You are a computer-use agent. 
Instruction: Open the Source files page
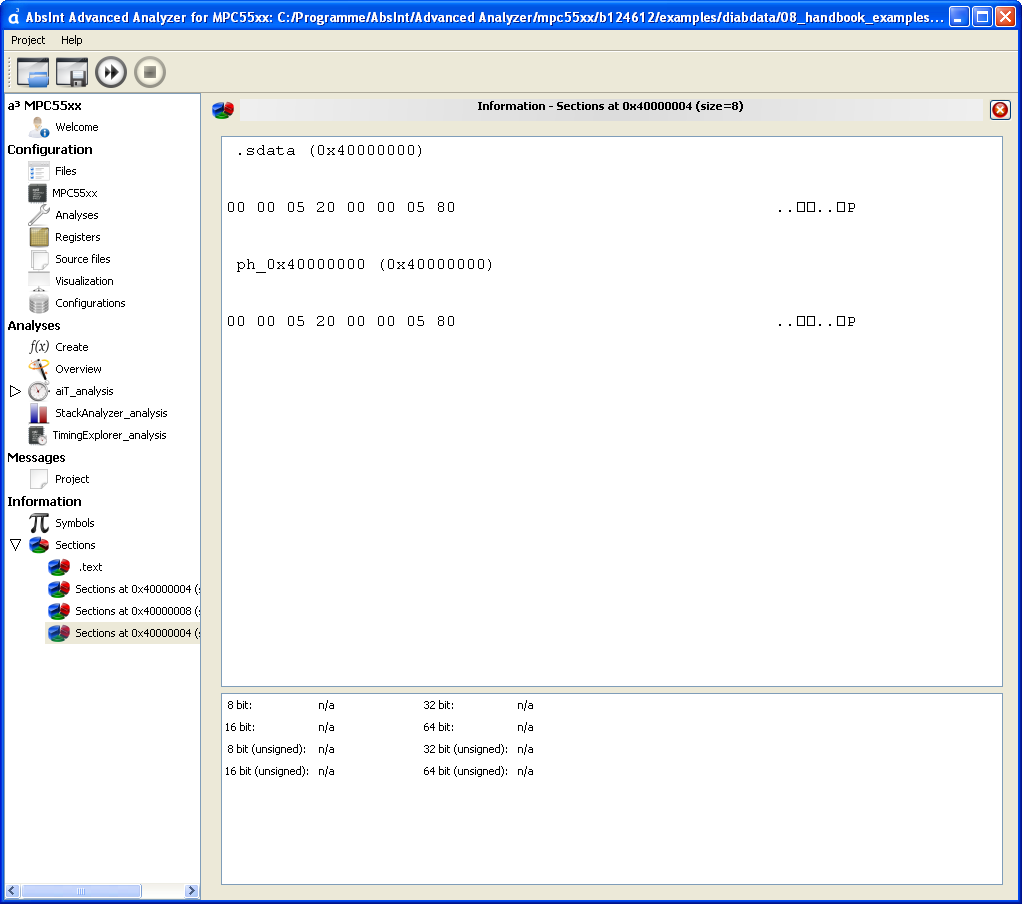pos(83,259)
